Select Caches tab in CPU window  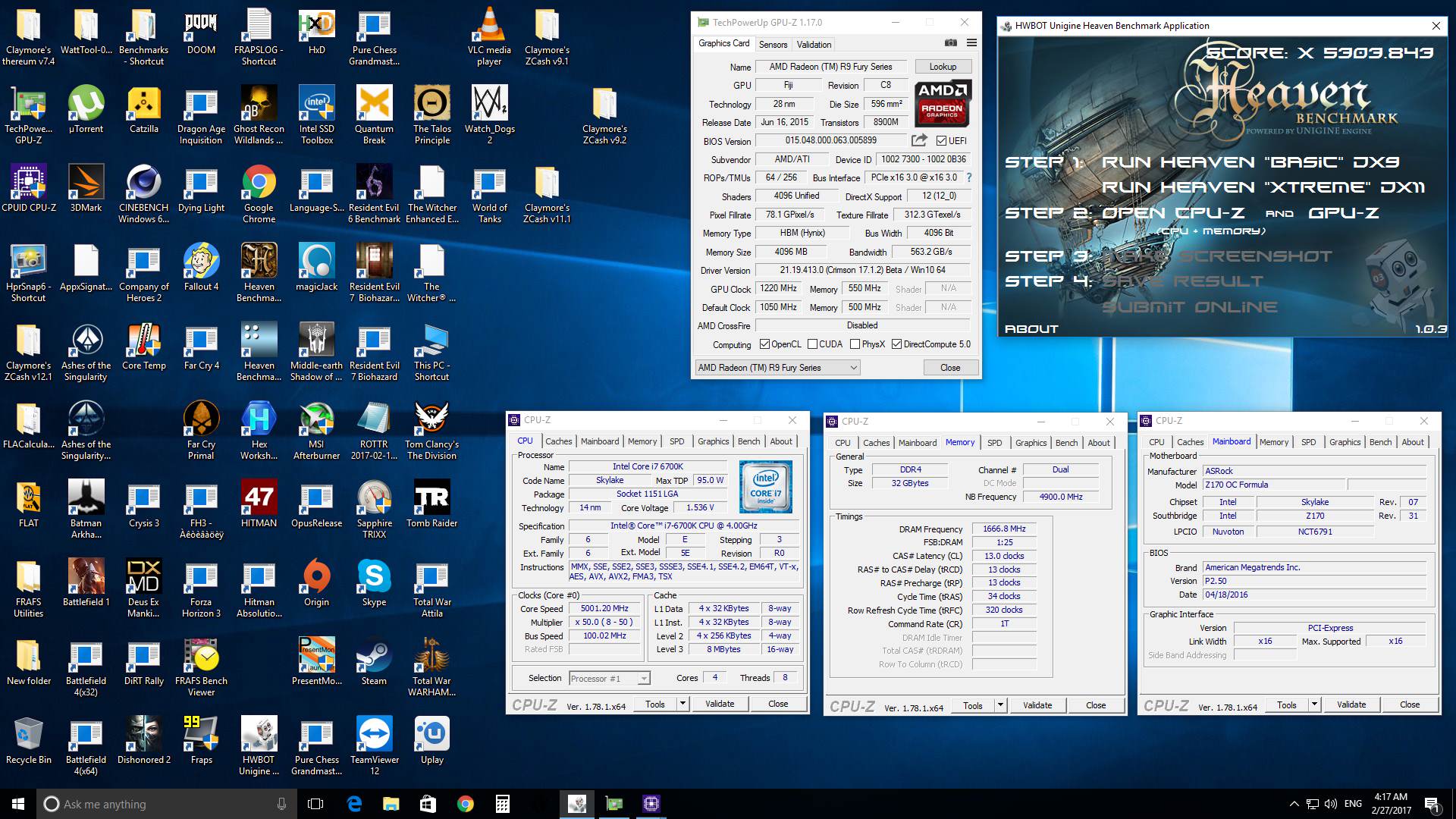558,441
